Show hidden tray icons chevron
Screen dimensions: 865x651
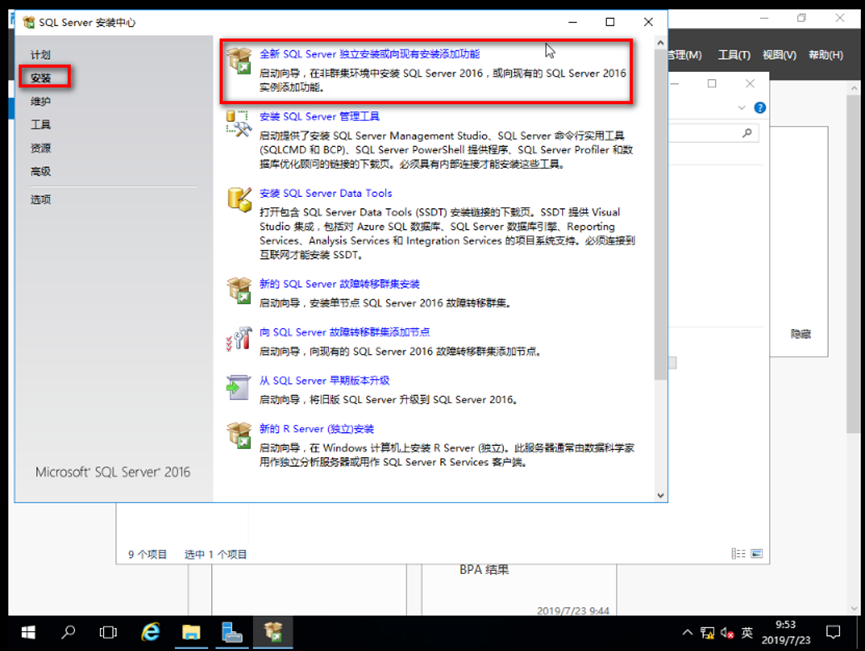tap(687, 632)
